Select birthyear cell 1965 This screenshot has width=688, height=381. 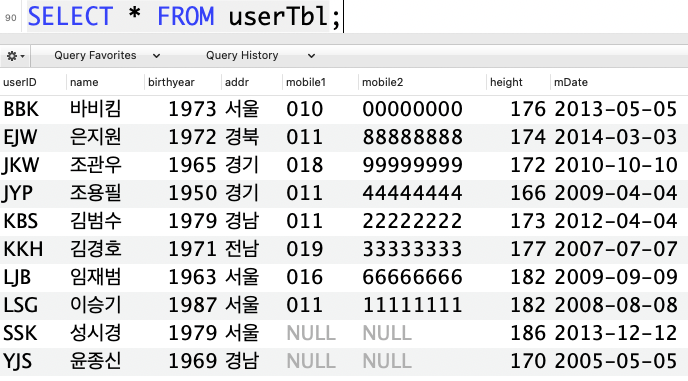[x=193, y=165]
